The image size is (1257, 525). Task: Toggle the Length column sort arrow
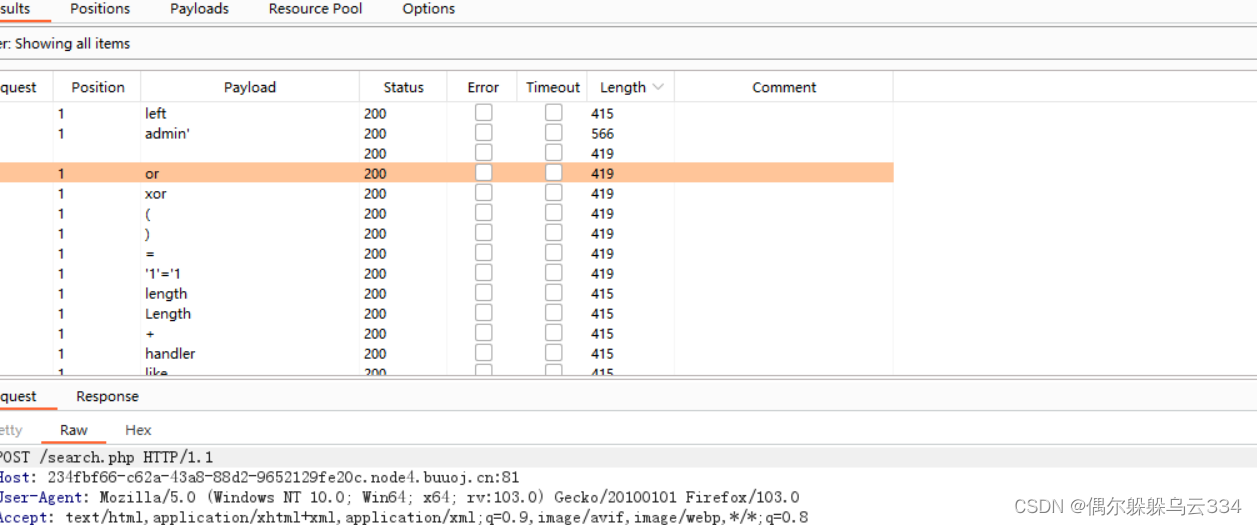(658, 87)
